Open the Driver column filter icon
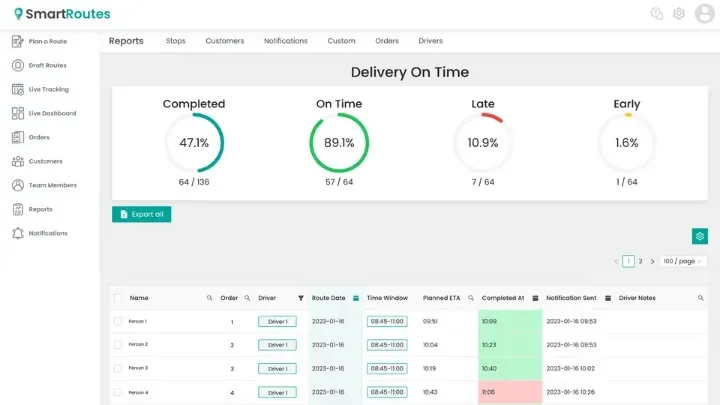 click(300, 298)
